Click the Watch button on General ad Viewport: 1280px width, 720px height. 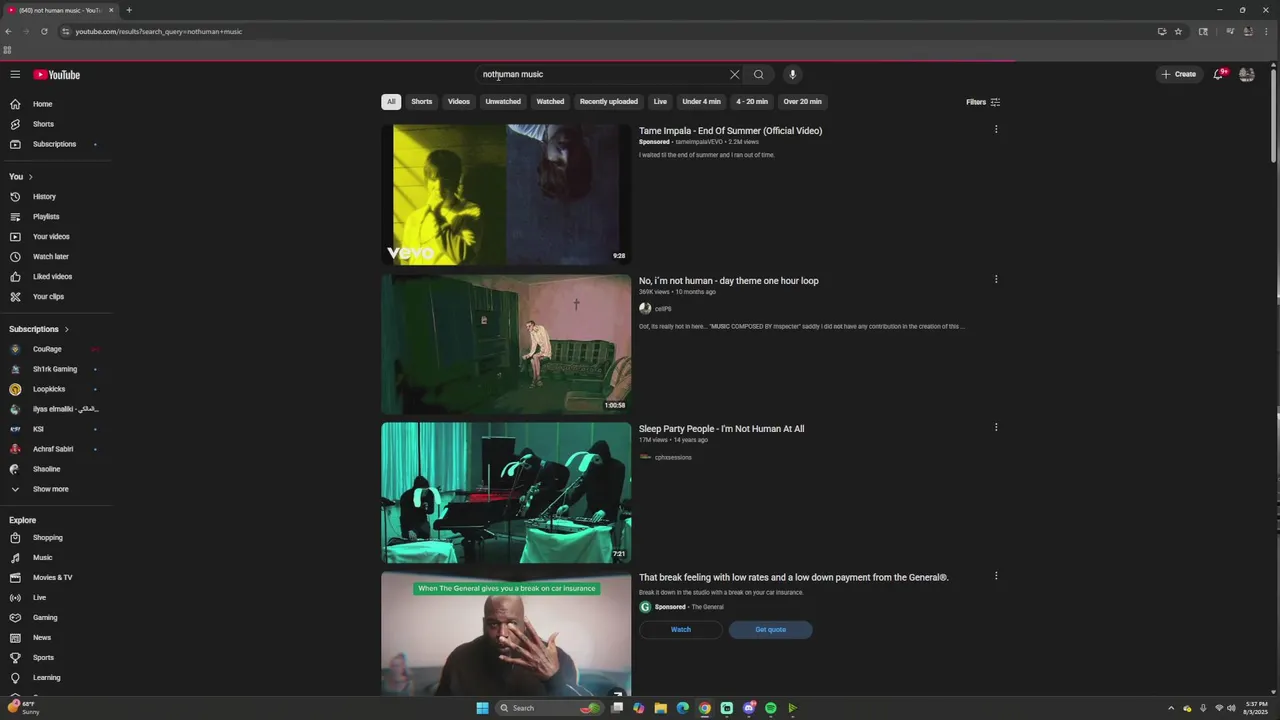681,630
